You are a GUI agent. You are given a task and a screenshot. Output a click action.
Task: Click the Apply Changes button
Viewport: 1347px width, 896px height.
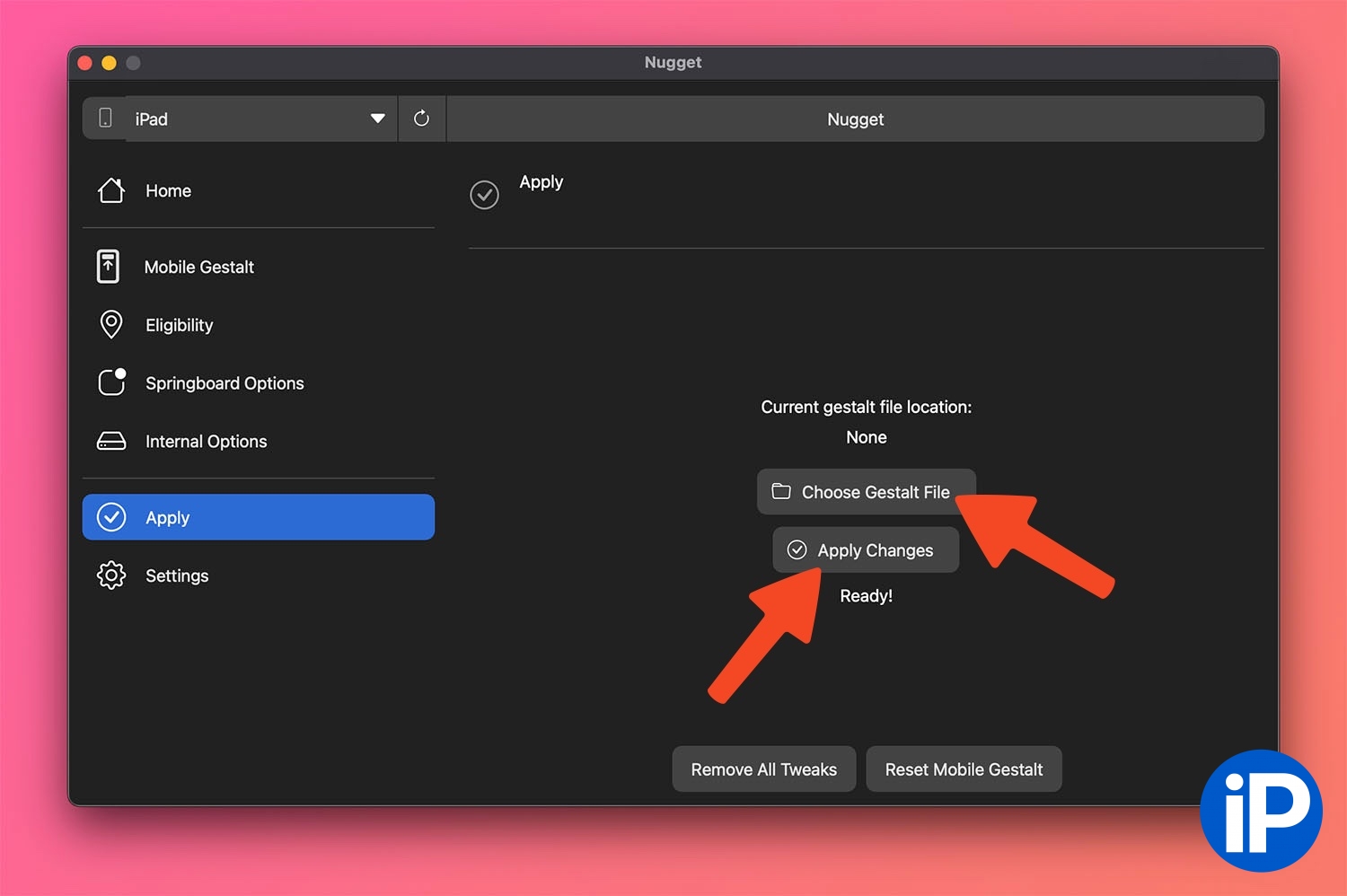(x=866, y=549)
